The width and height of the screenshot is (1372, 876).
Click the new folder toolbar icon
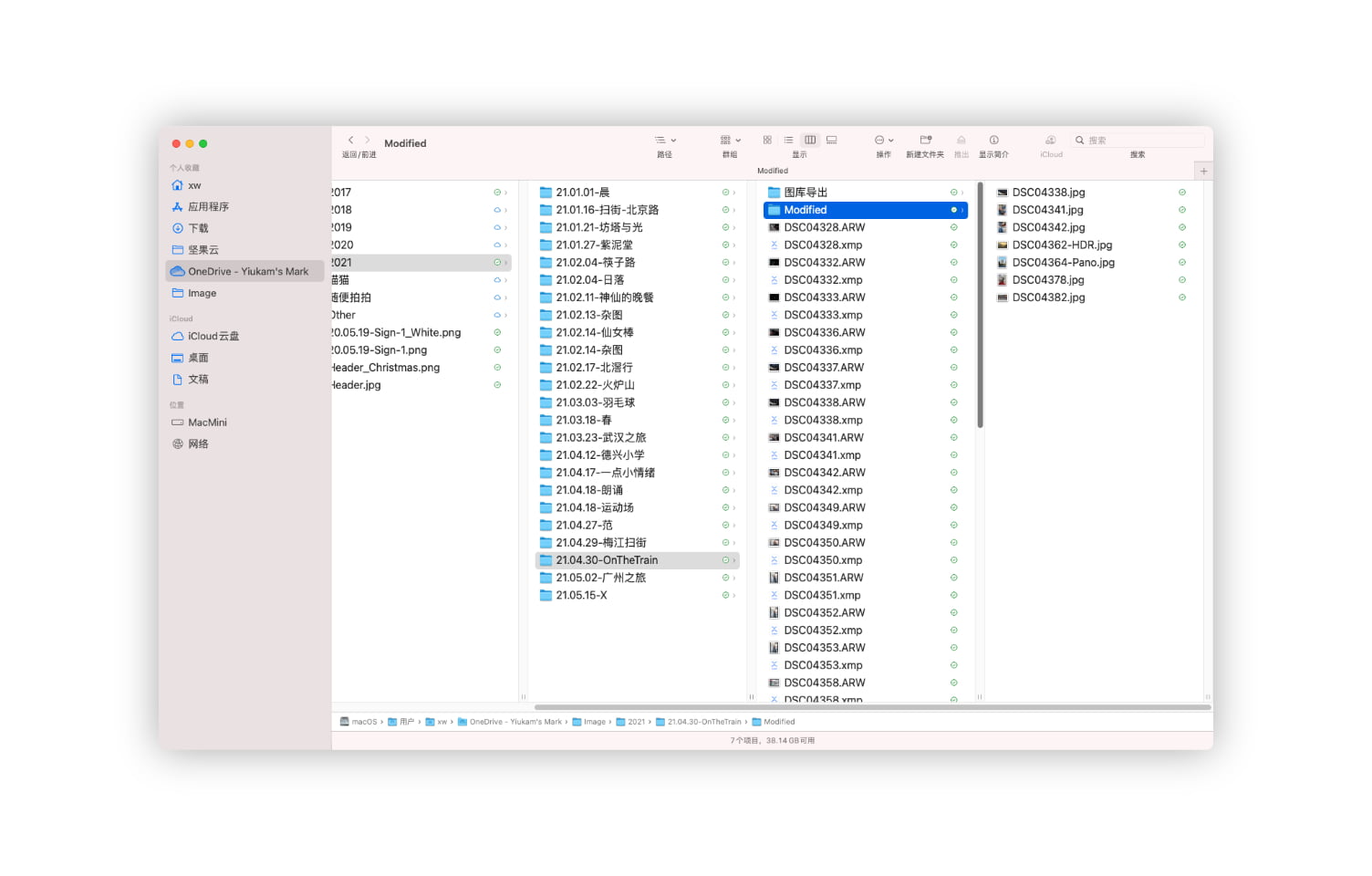pyautogui.click(x=925, y=140)
